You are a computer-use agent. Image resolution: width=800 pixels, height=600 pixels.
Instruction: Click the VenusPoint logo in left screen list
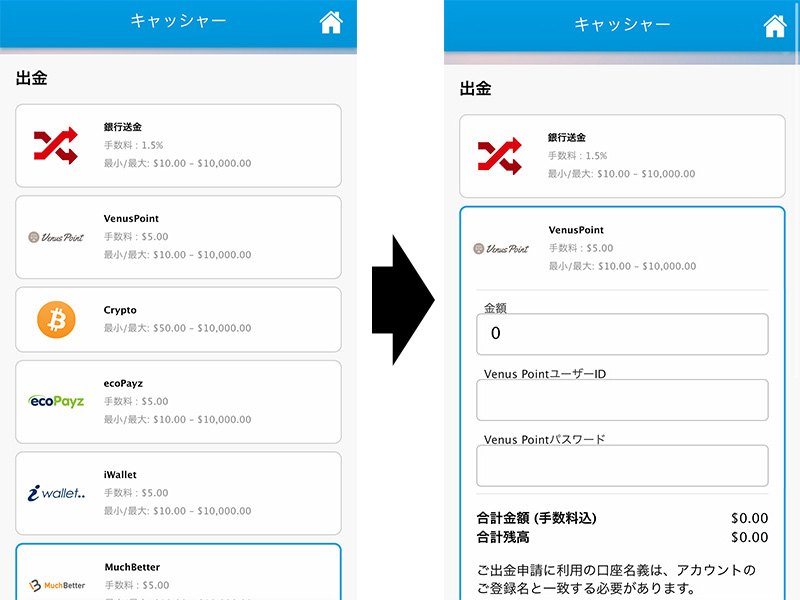tap(56, 237)
